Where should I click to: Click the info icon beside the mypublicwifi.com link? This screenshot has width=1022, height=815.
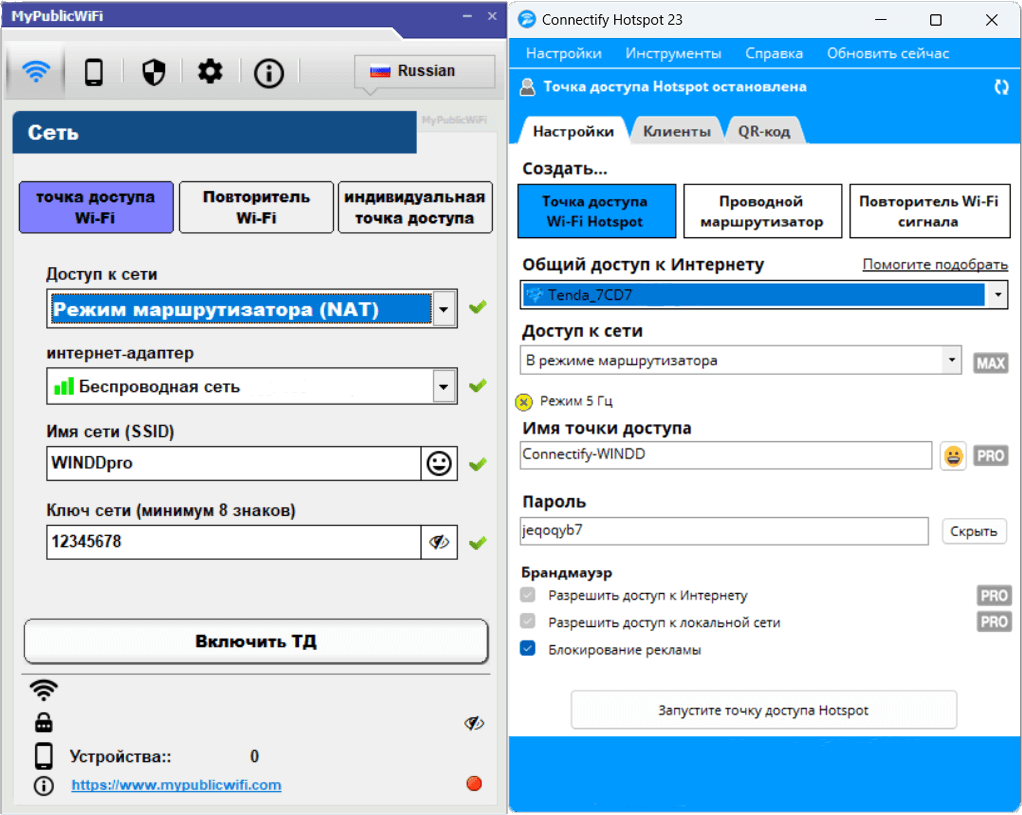point(44,786)
